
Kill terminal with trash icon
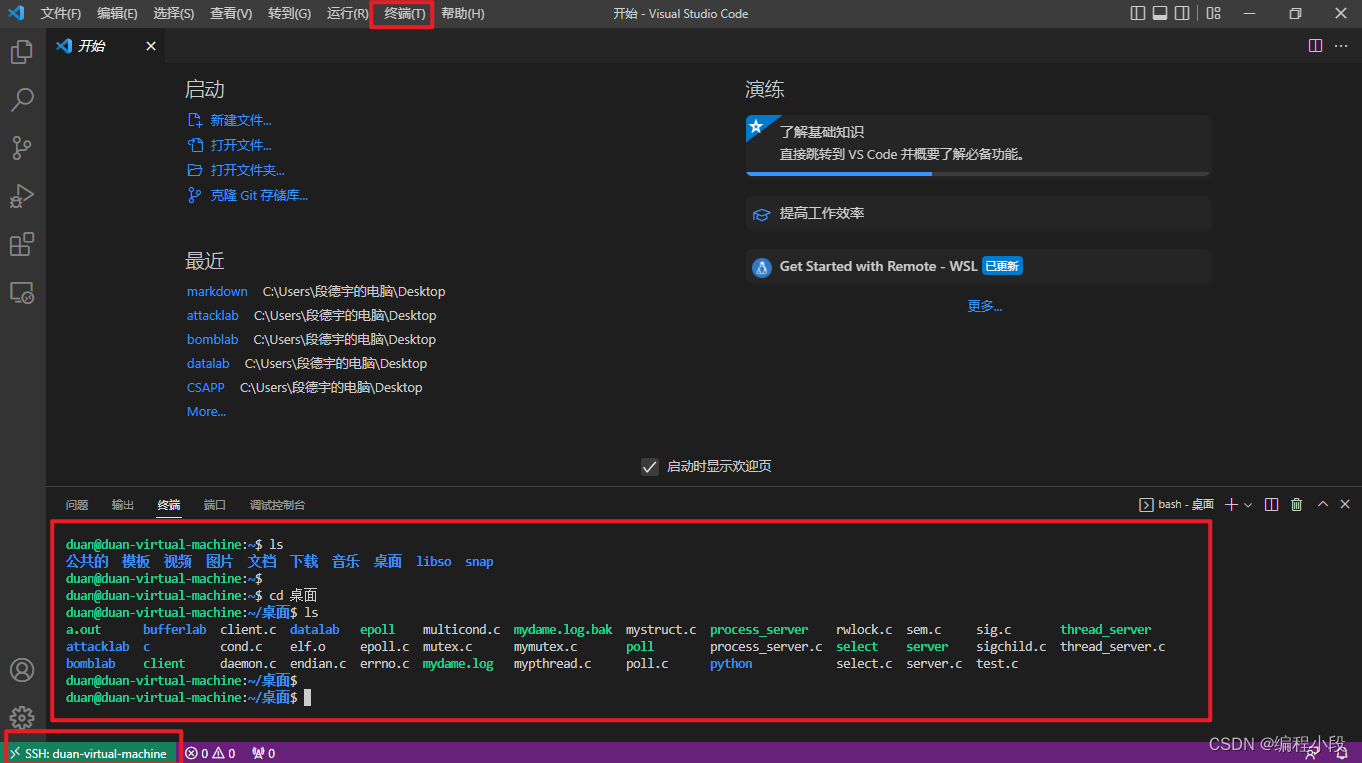pos(1297,505)
